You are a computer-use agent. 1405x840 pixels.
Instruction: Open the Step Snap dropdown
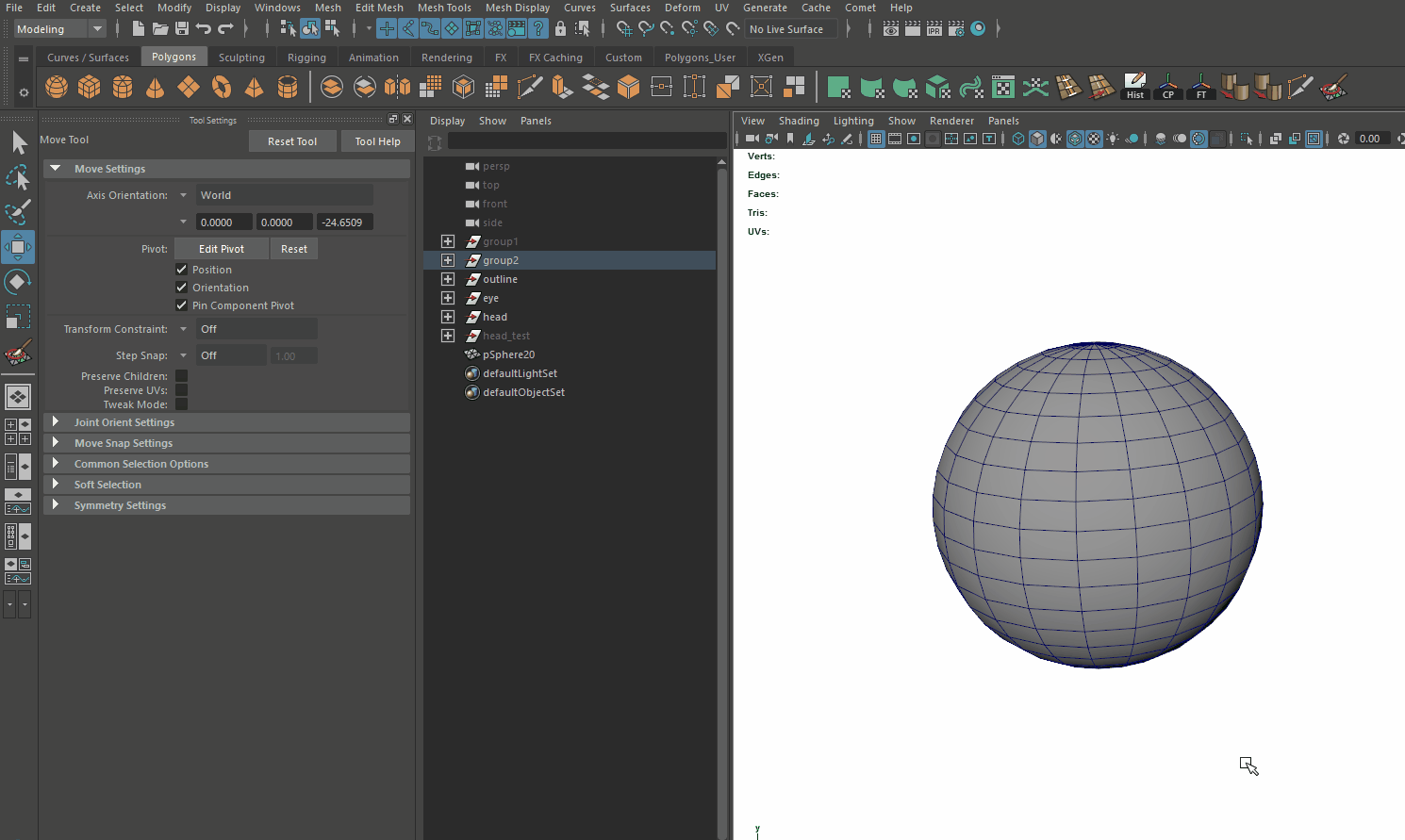pos(231,355)
